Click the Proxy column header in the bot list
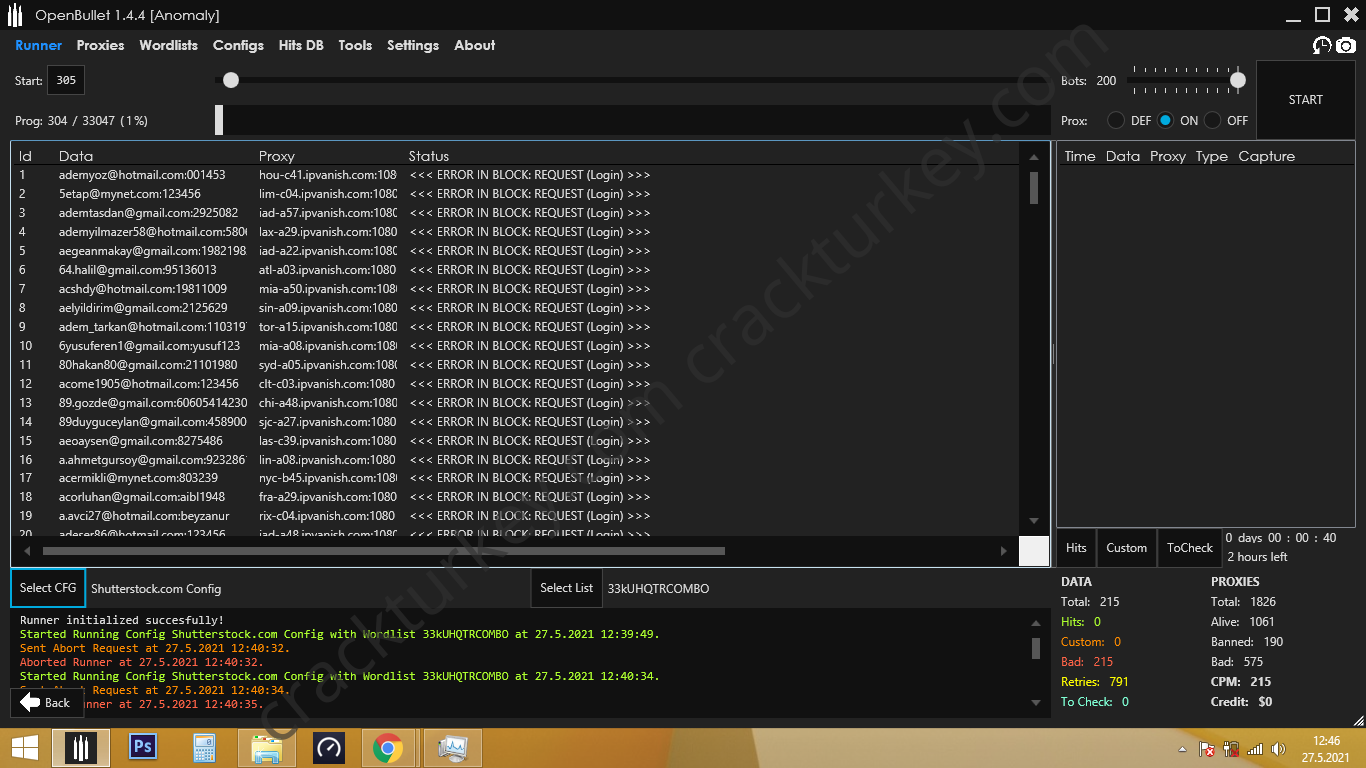Viewport: 1366px width, 768px height. [x=277, y=156]
